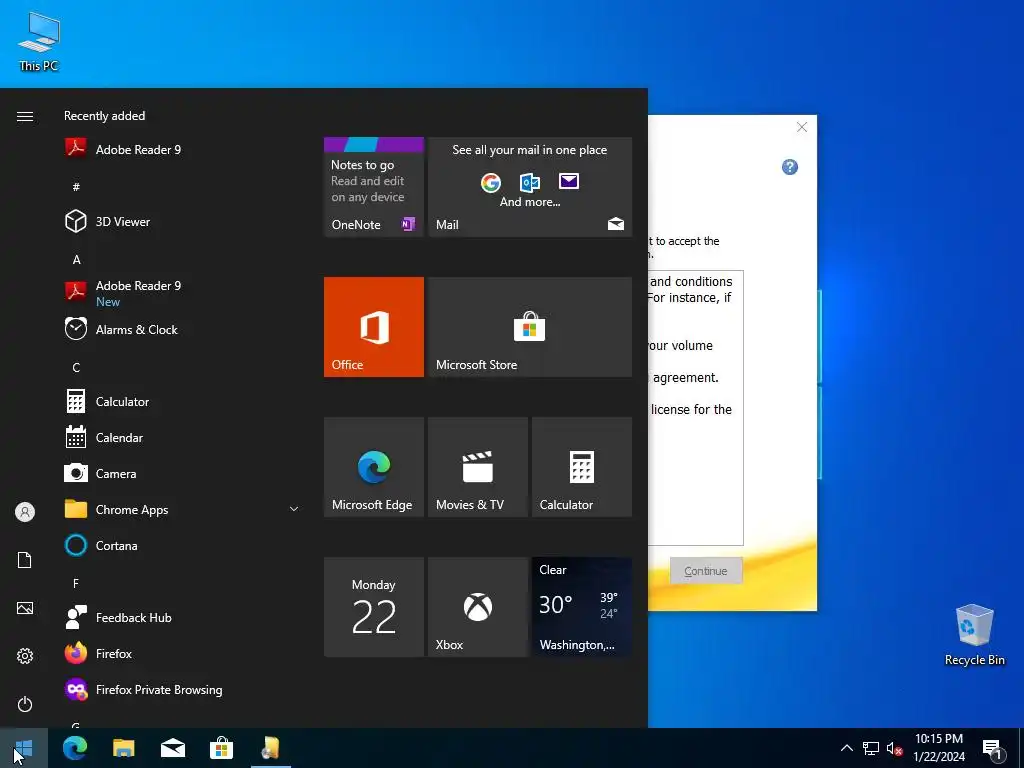The width and height of the screenshot is (1024, 768).
Task: Open the Washington weather tile
Action: pos(582,607)
